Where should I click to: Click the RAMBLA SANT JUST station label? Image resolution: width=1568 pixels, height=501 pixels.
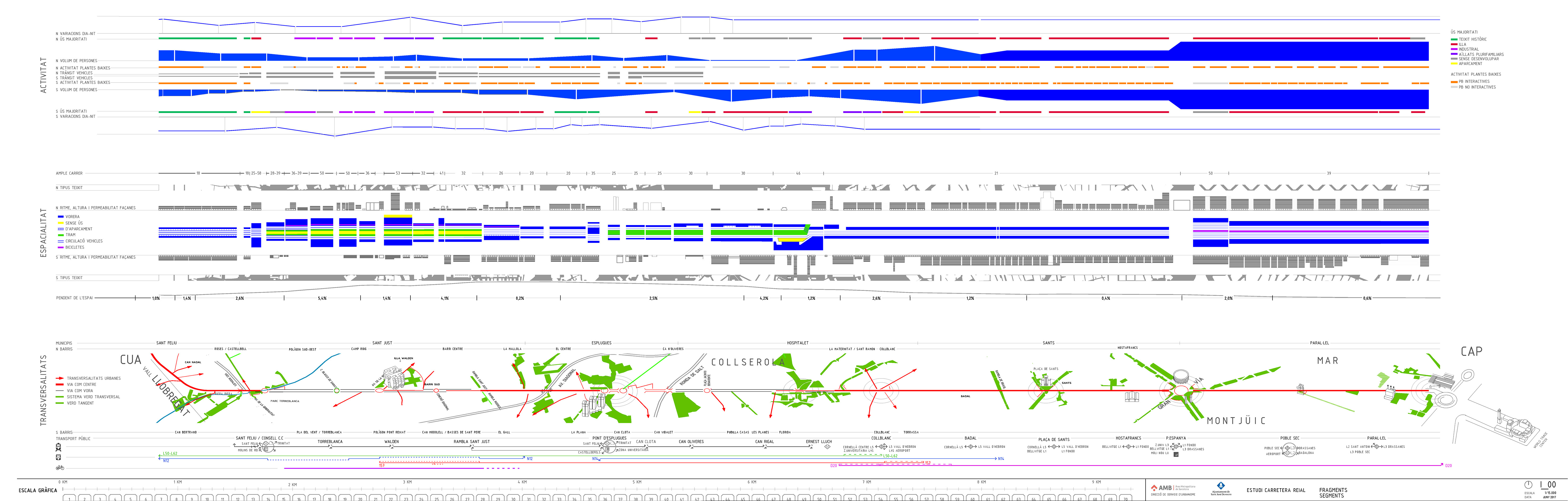[472, 442]
